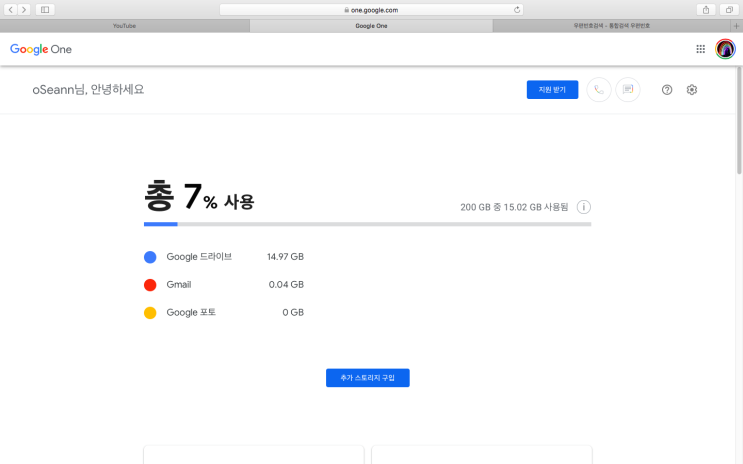The image size is (743, 464).
Task: Open settings with the gear icon
Action: [x=692, y=90]
